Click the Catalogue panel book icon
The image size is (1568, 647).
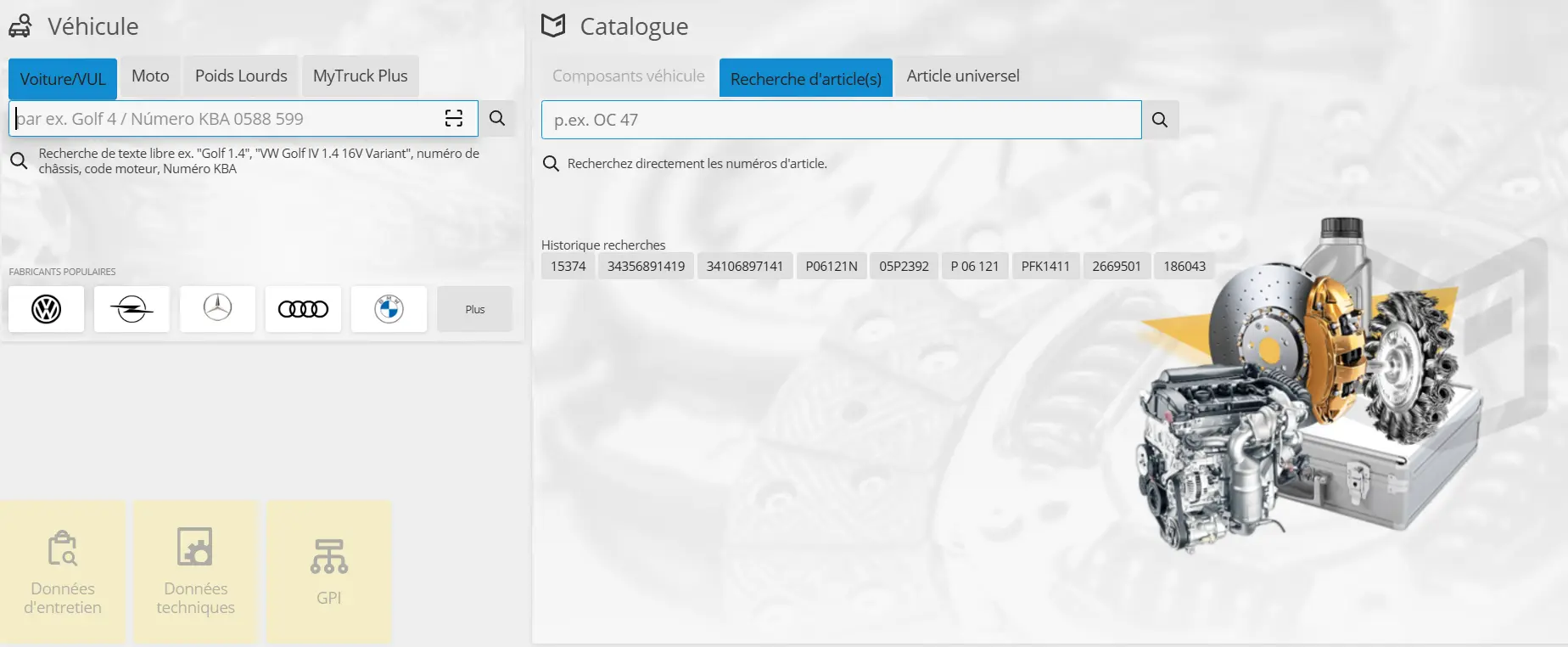coord(553,25)
